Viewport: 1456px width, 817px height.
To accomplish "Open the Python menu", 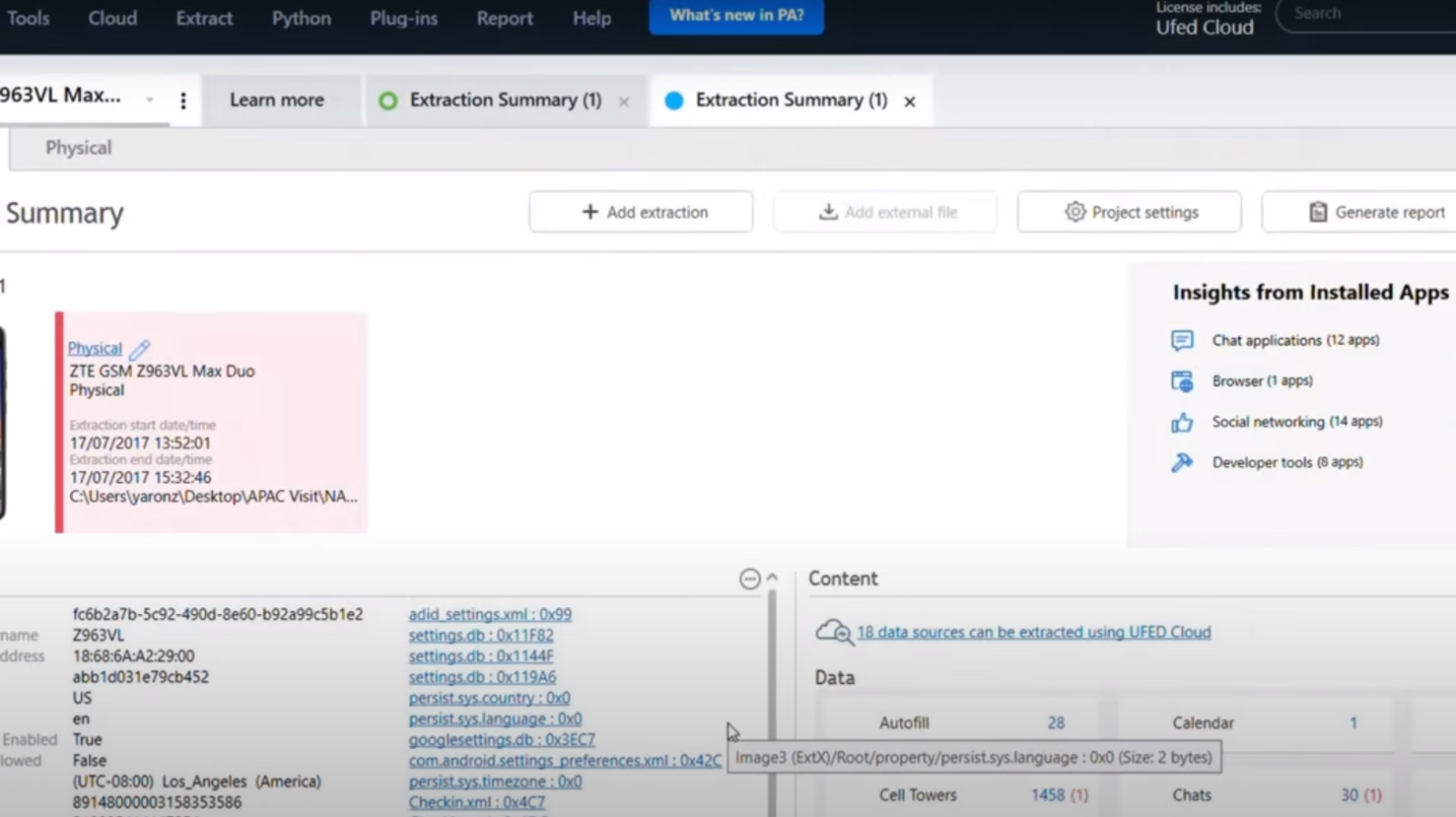I will click(301, 18).
